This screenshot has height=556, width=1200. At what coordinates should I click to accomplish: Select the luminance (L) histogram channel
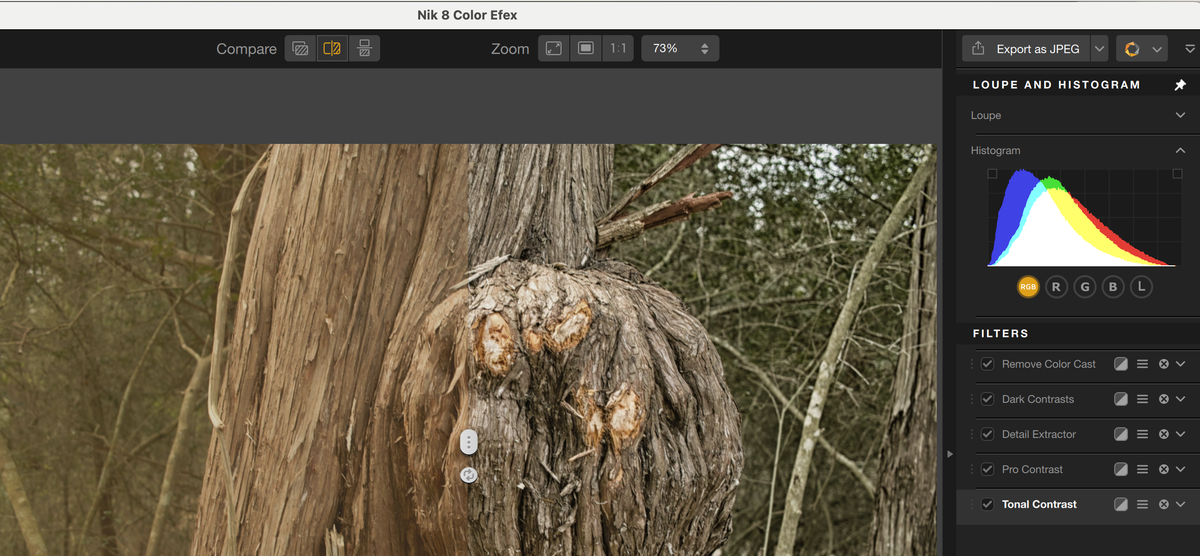click(1141, 287)
